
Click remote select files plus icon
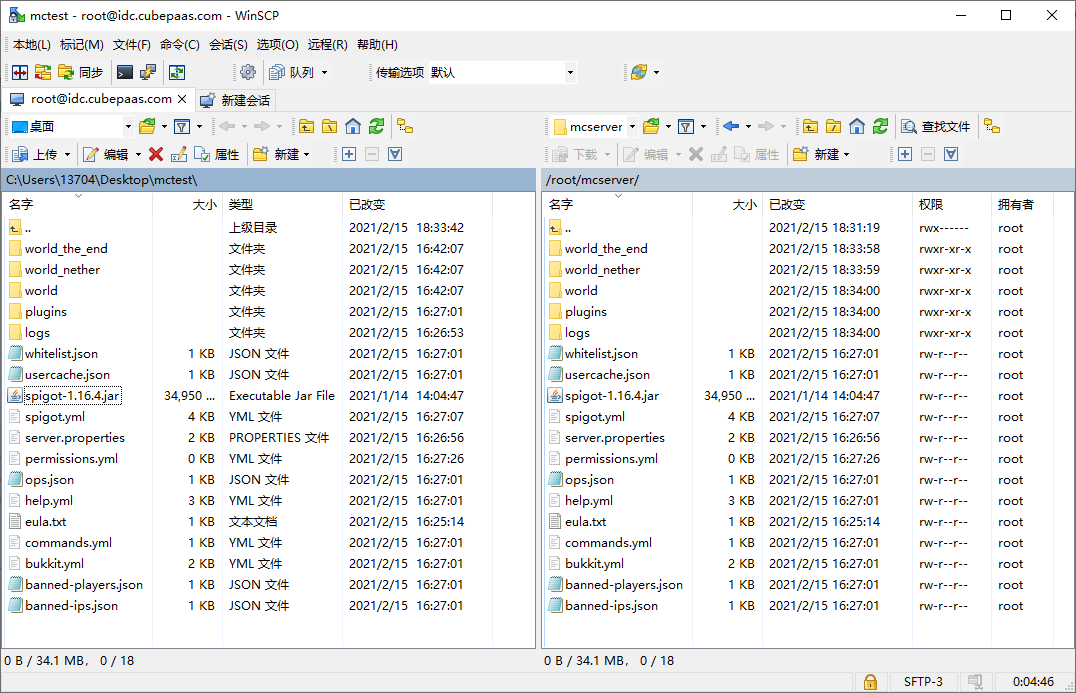(x=904, y=154)
